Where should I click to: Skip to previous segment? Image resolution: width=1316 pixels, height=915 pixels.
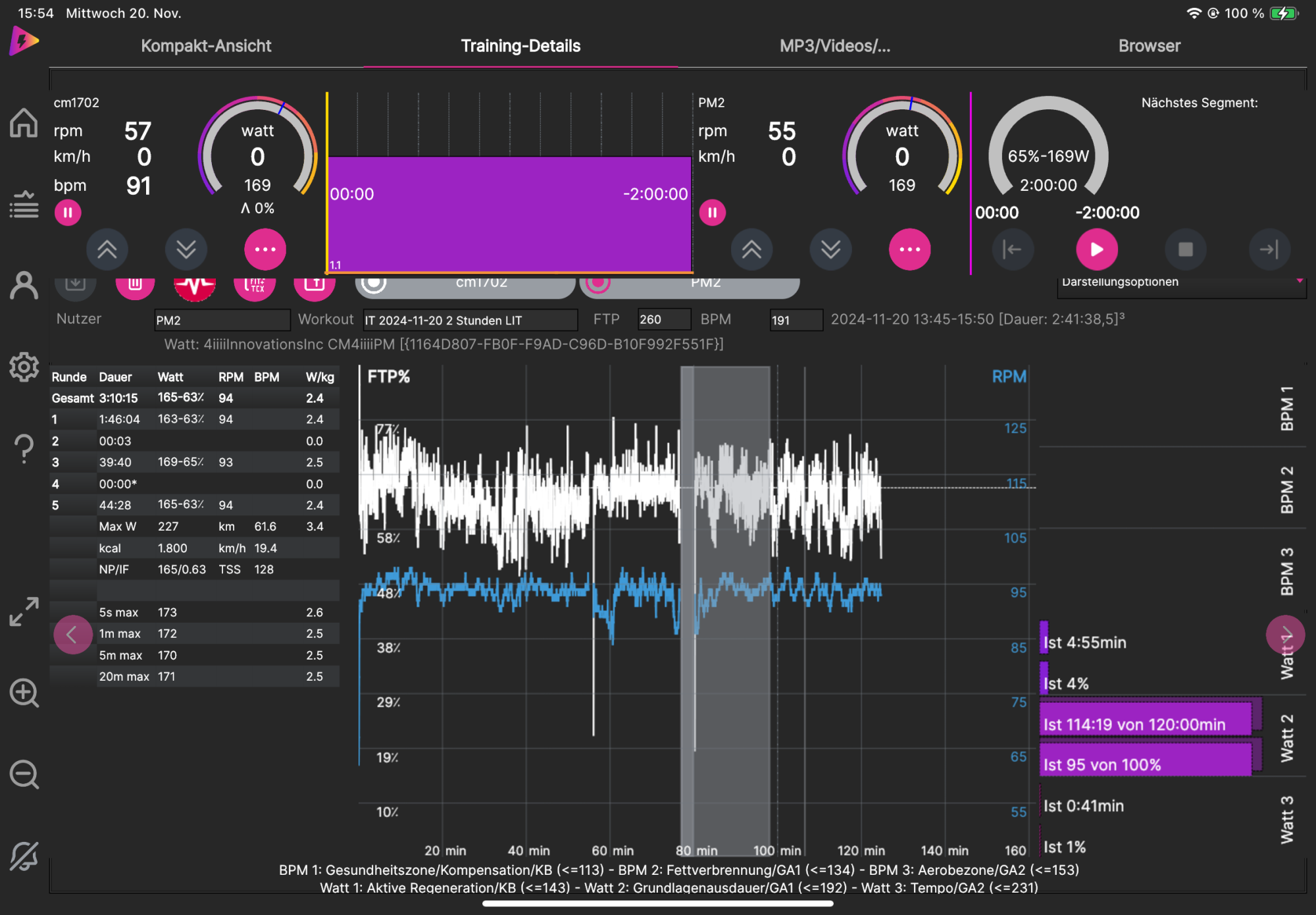click(x=1012, y=249)
